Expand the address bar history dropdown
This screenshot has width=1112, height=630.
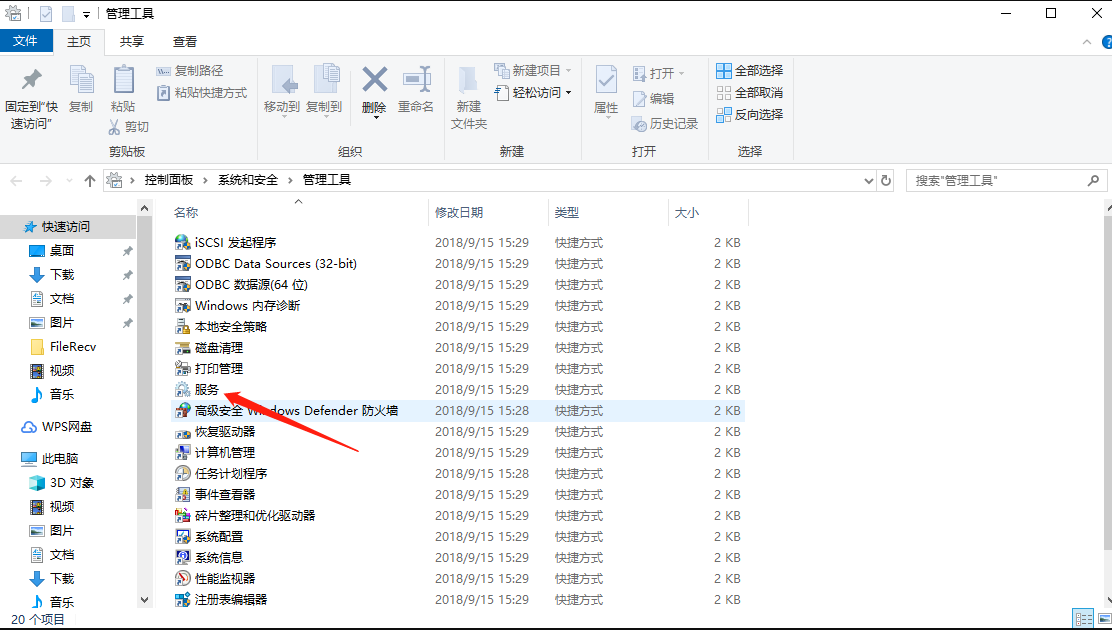869,180
